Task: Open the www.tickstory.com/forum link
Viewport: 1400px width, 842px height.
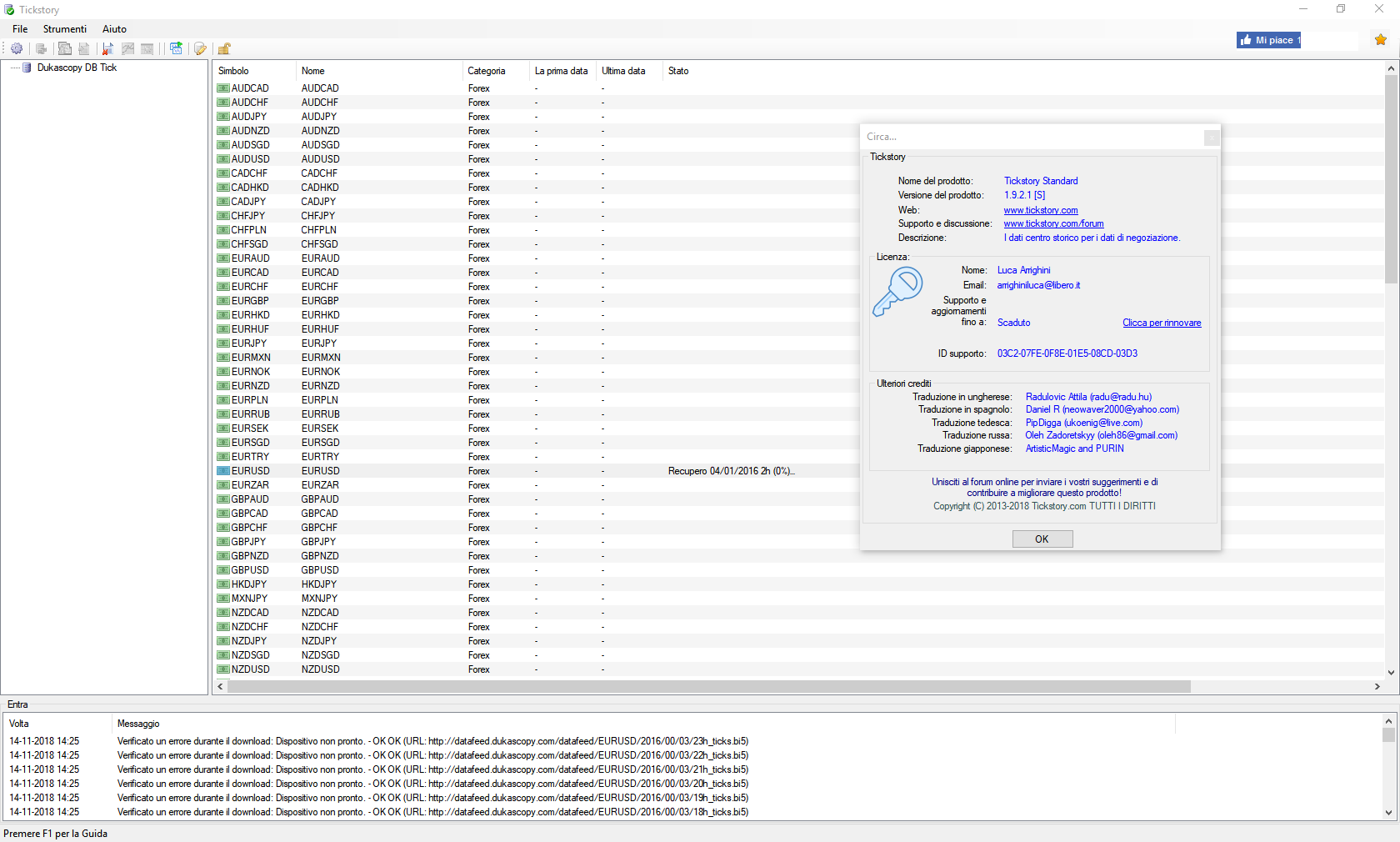Action: point(1053,223)
